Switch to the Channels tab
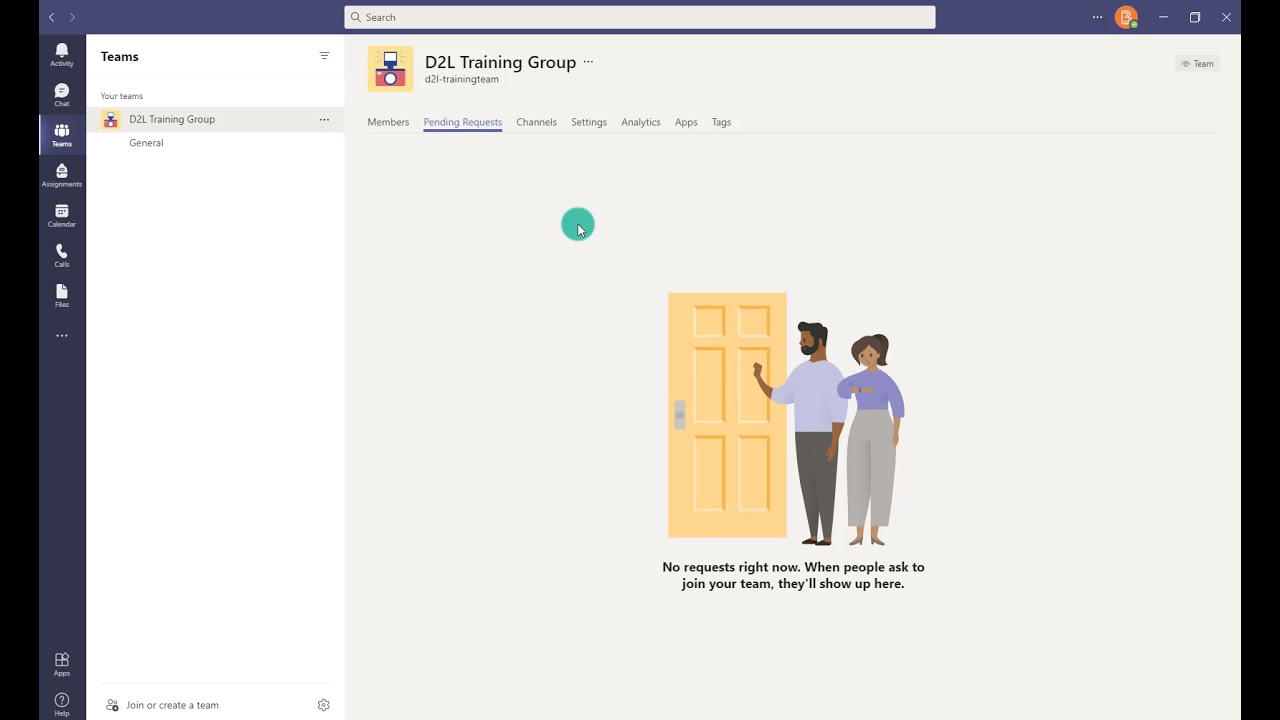The width and height of the screenshot is (1280, 720). pos(536,122)
